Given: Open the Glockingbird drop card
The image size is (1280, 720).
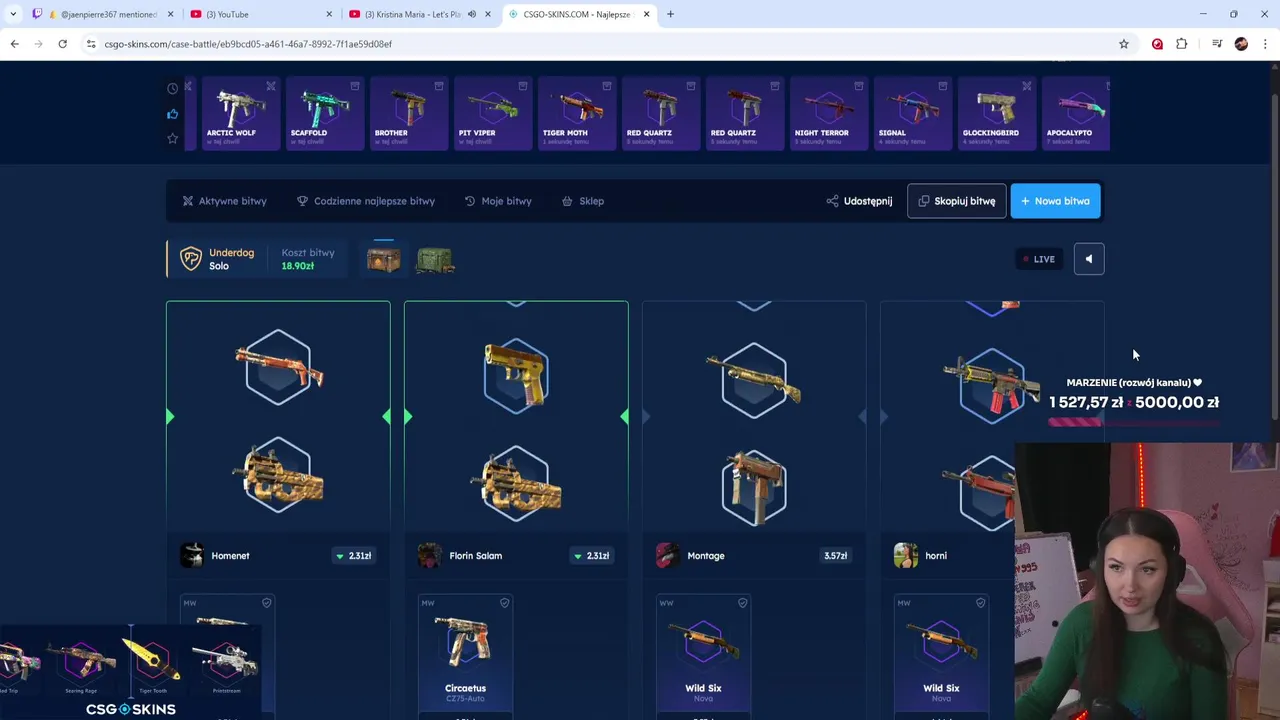Looking at the screenshot, I should [996, 113].
